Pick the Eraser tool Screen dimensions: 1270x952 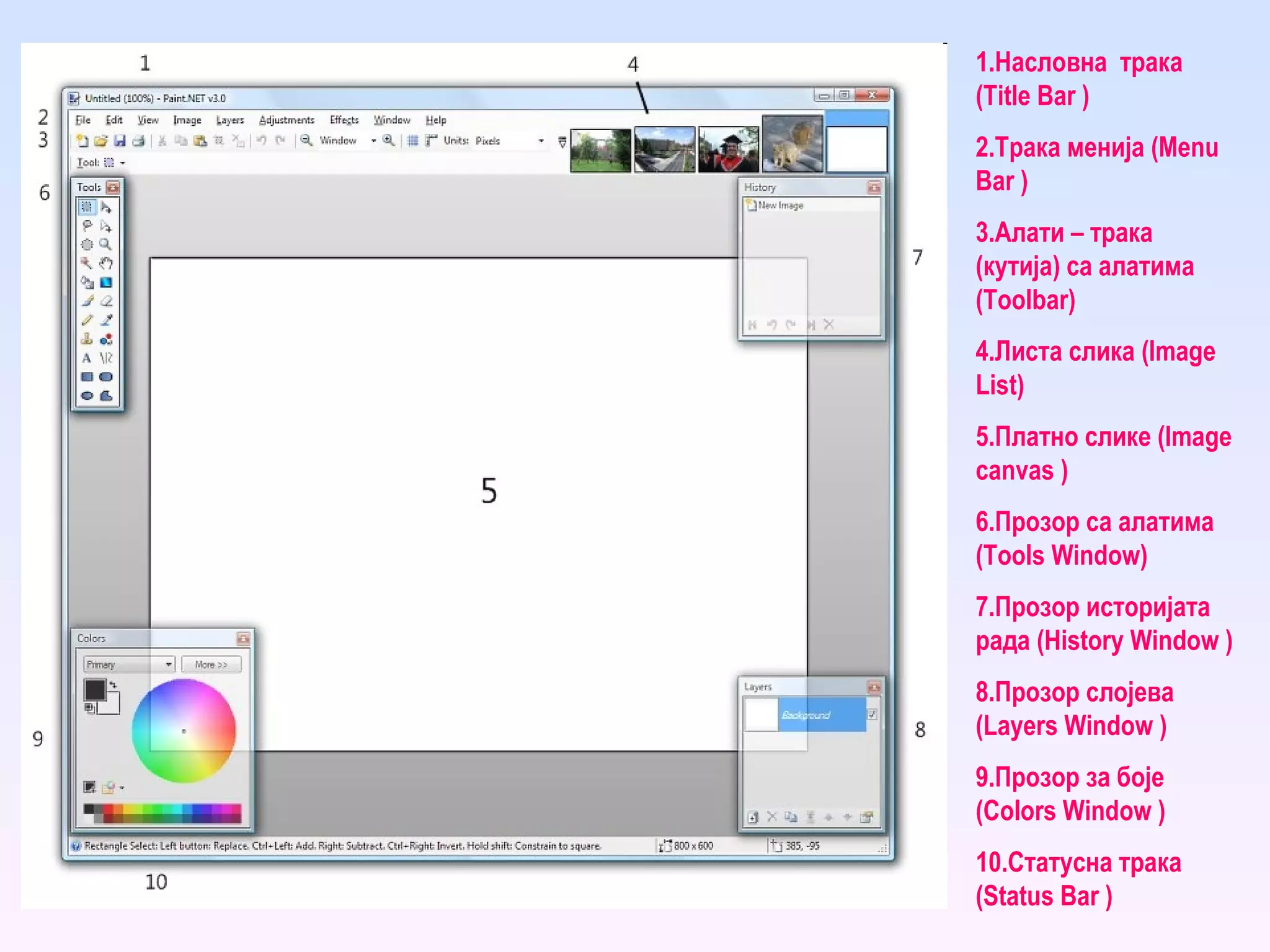(107, 301)
